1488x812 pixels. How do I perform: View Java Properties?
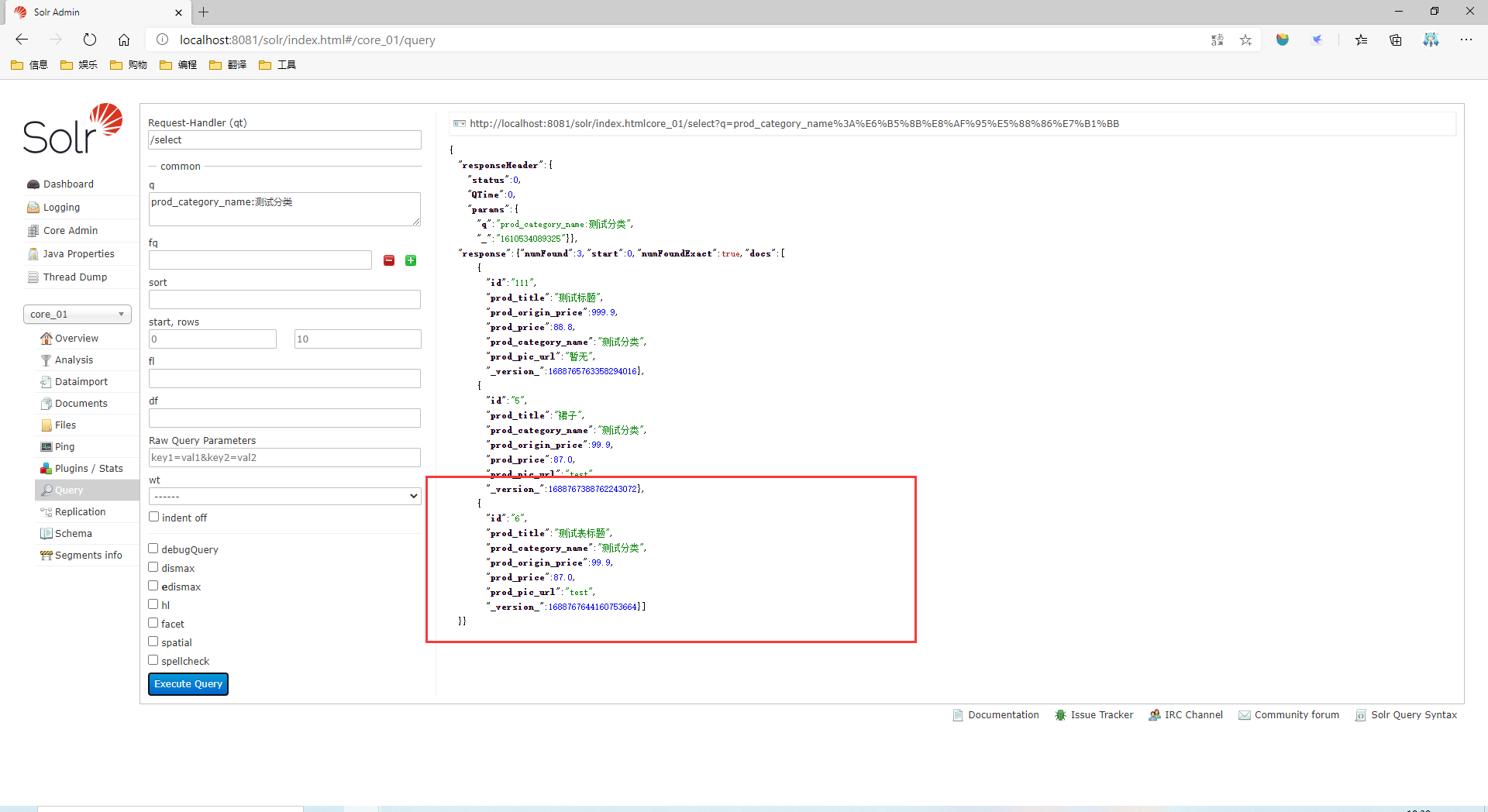tap(78, 254)
